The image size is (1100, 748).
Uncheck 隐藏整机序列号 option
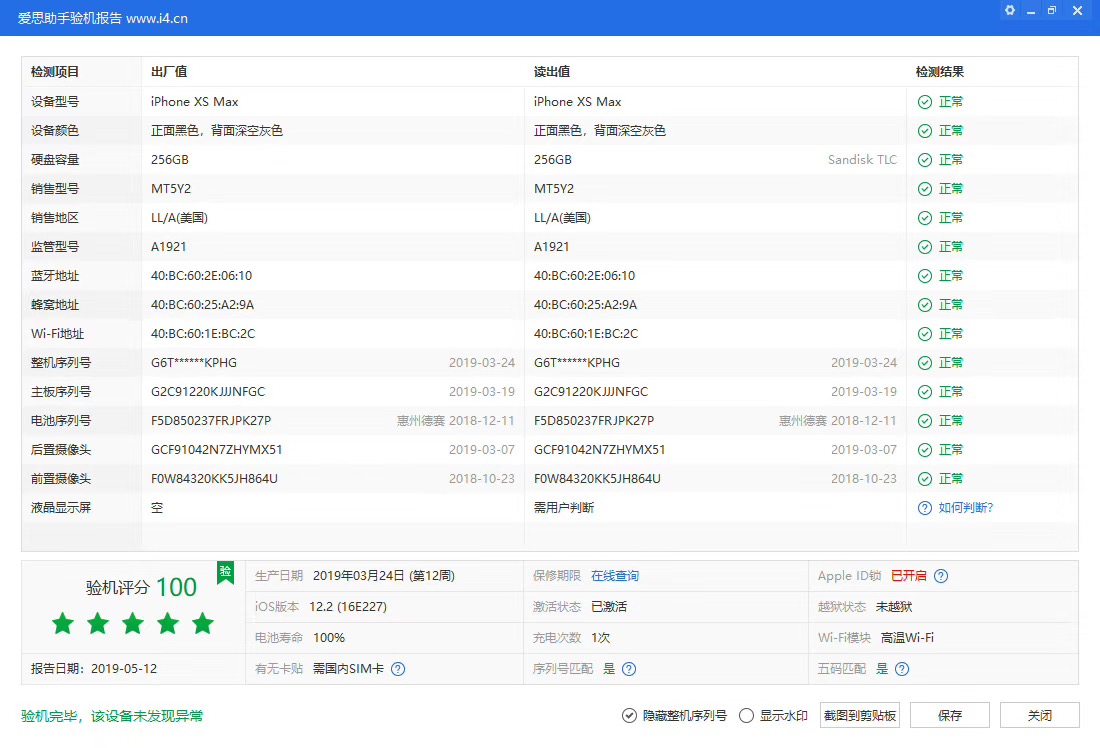pyautogui.click(x=629, y=716)
